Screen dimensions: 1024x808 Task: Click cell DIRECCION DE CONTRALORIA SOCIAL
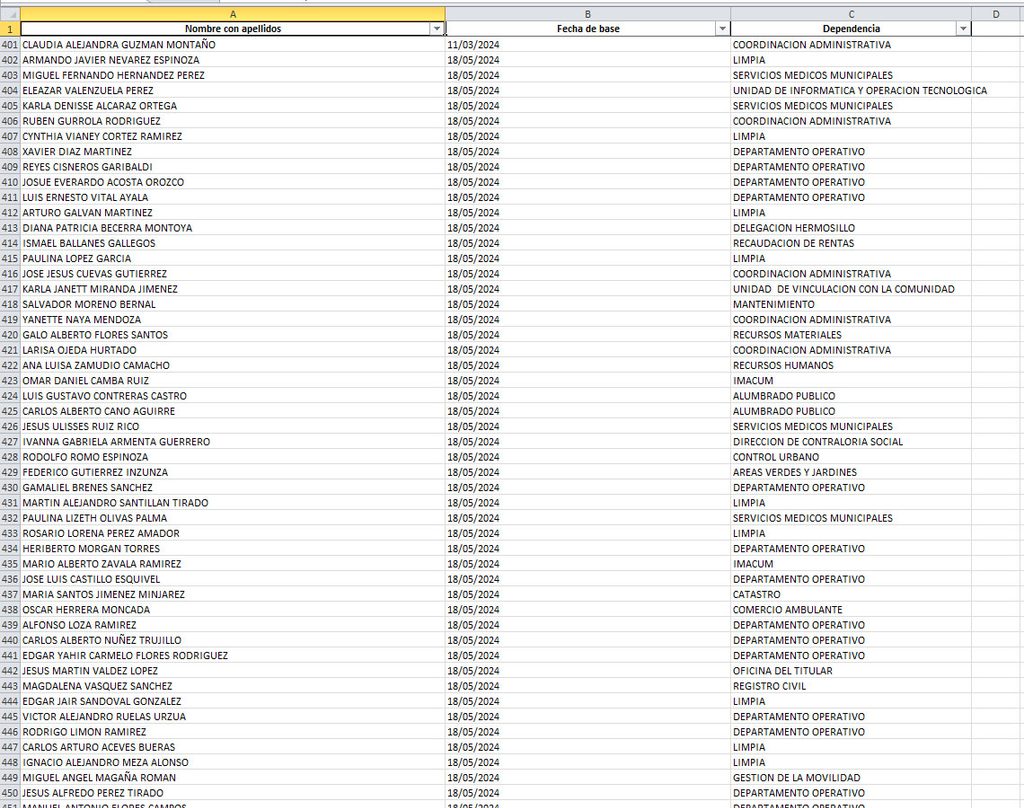pyautogui.click(x=851, y=442)
